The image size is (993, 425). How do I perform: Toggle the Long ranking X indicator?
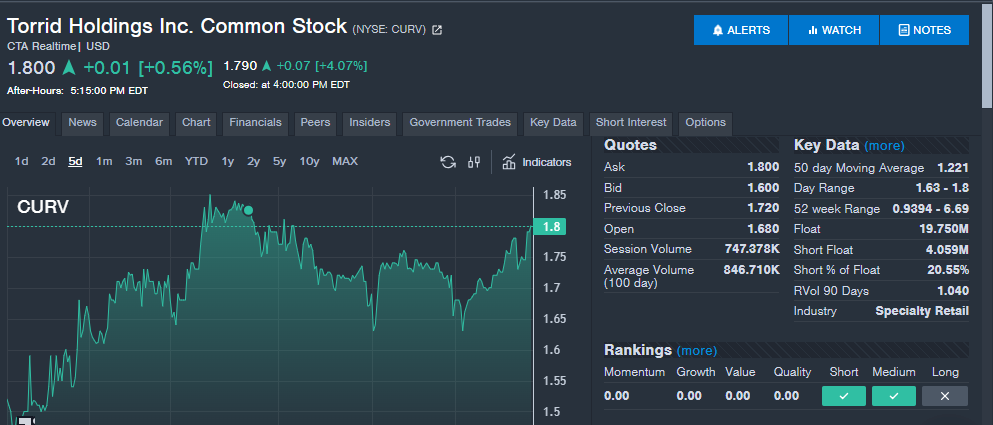(x=944, y=396)
